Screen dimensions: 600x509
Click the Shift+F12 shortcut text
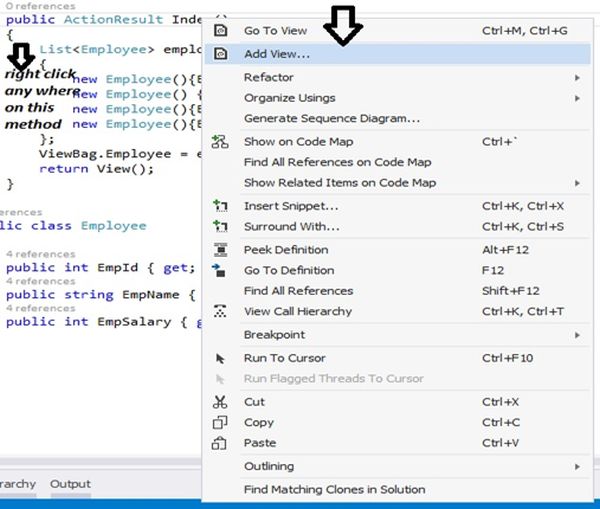[510, 291]
